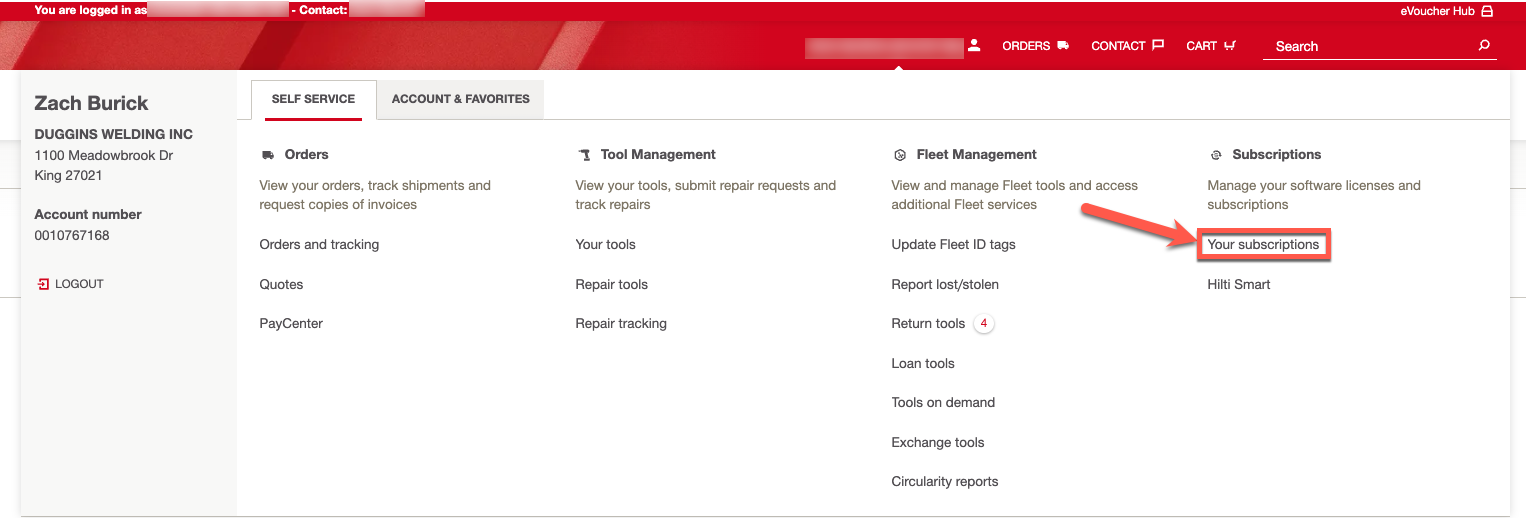Click the Orders section heading

click(x=306, y=155)
